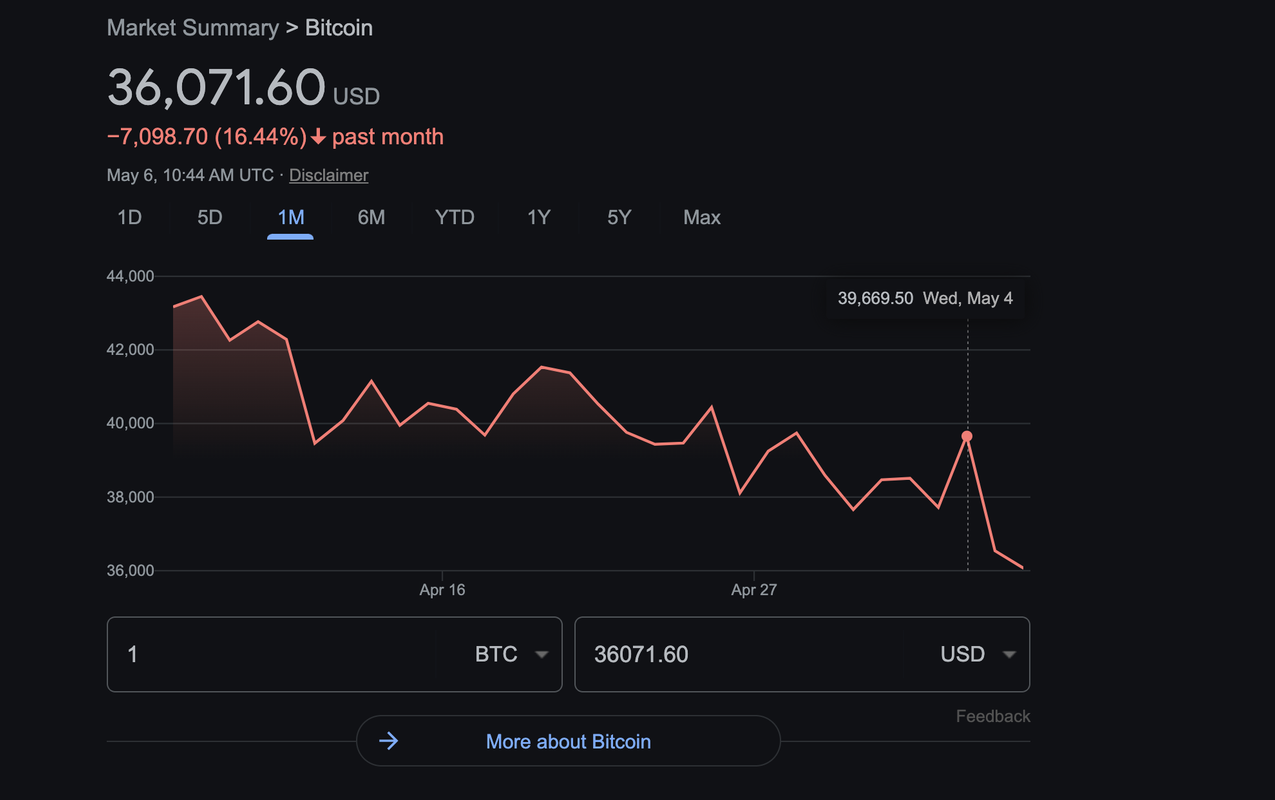
Task: Click the BTC amount field showing 1
Action: [x=271, y=654]
